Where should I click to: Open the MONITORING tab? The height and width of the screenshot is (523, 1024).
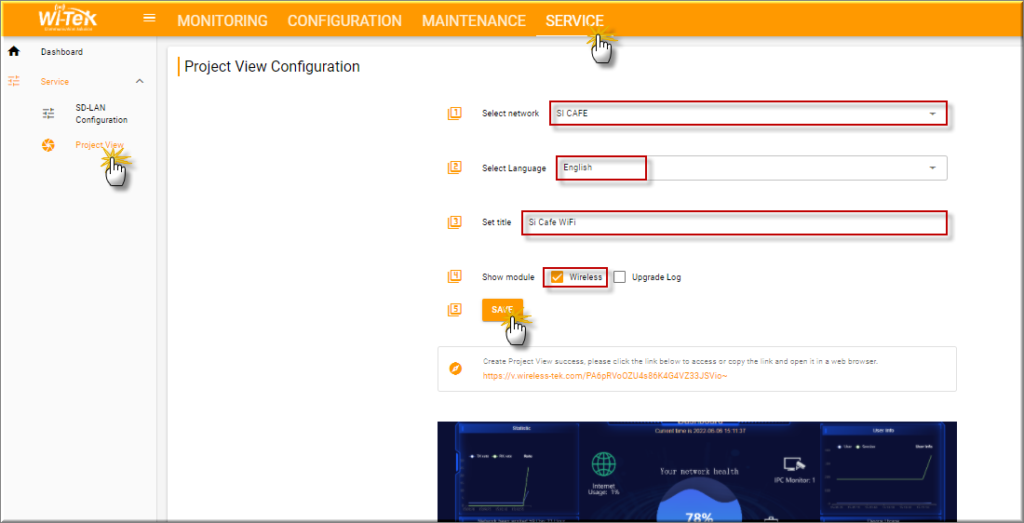(222, 20)
